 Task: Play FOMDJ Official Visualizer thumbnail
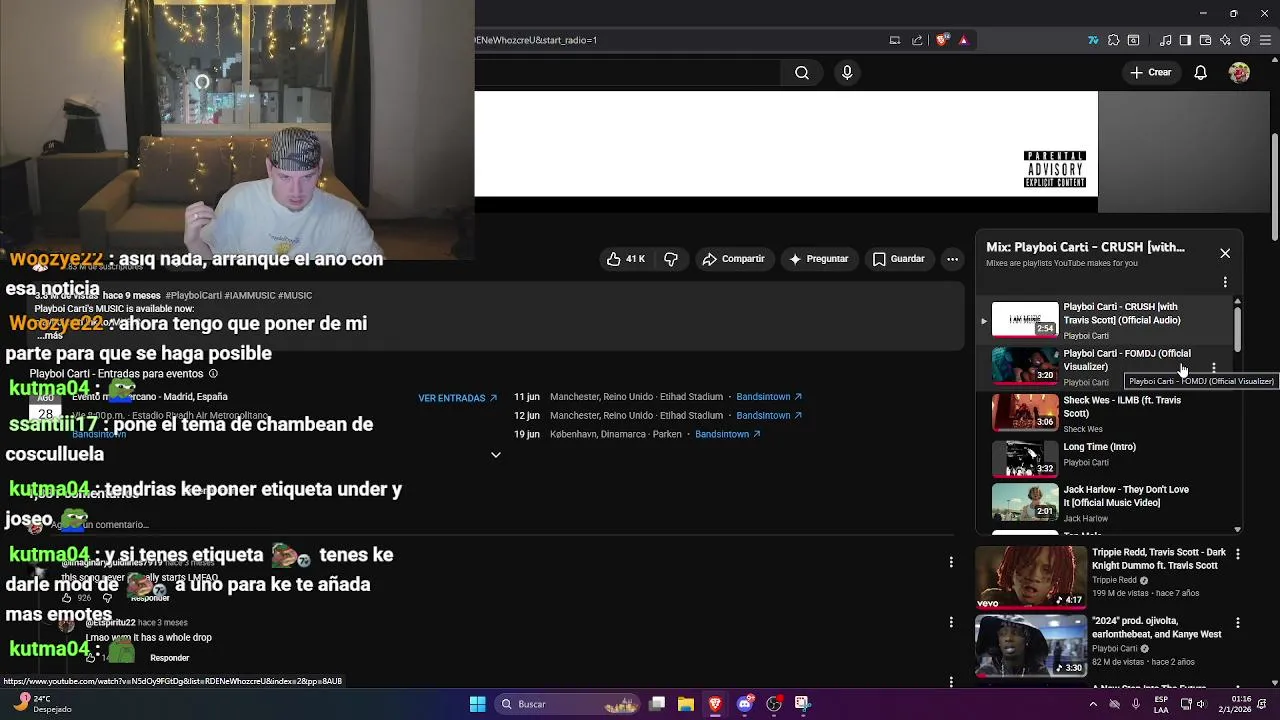tap(1025, 366)
